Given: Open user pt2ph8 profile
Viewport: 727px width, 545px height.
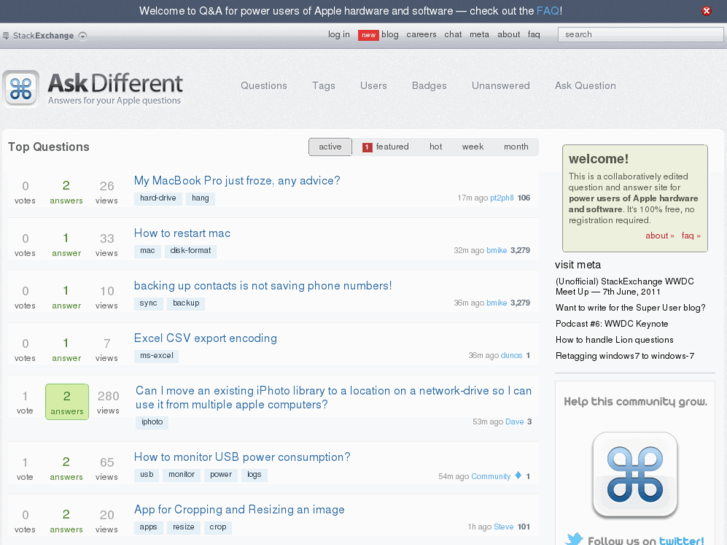Looking at the screenshot, I should [x=502, y=198].
